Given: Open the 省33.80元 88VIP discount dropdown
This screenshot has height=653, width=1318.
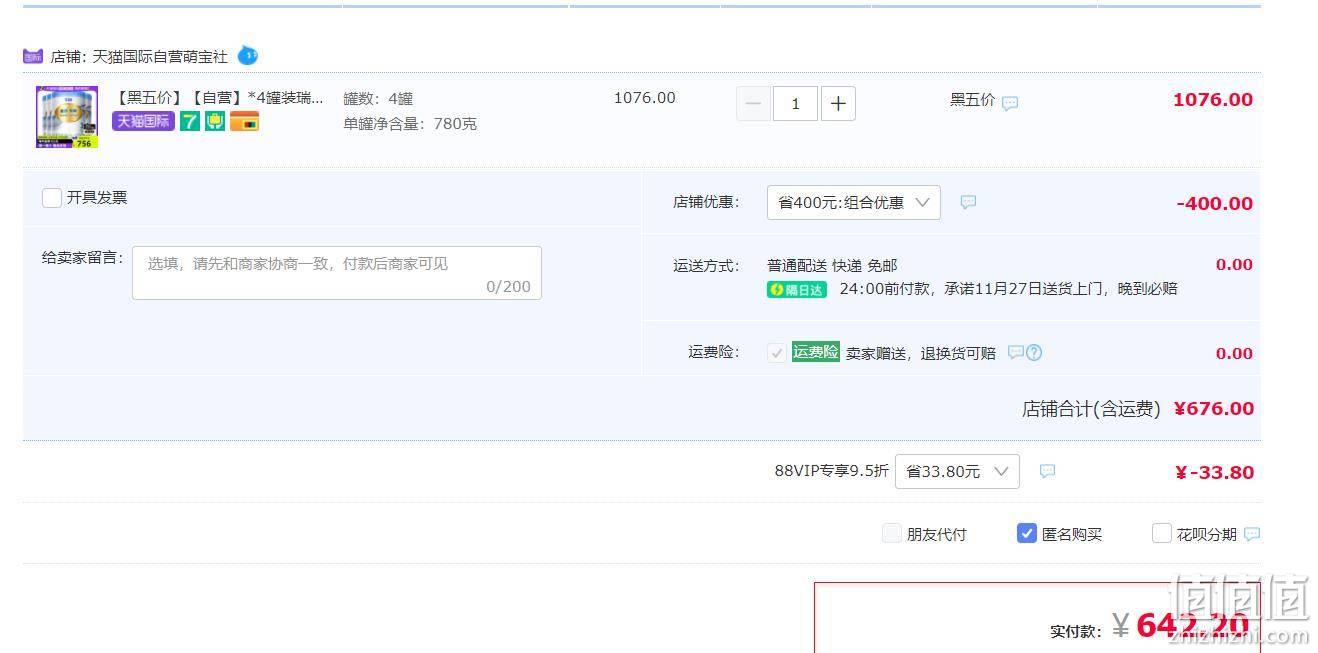Looking at the screenshot, I should (x=957, y=471).
